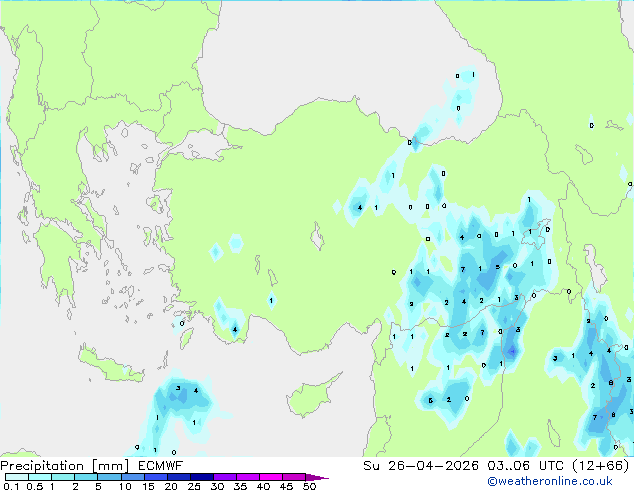Click the 20–25 mm legend color box
This screenshot has height=490, width=634.
(x=178, y=477)
